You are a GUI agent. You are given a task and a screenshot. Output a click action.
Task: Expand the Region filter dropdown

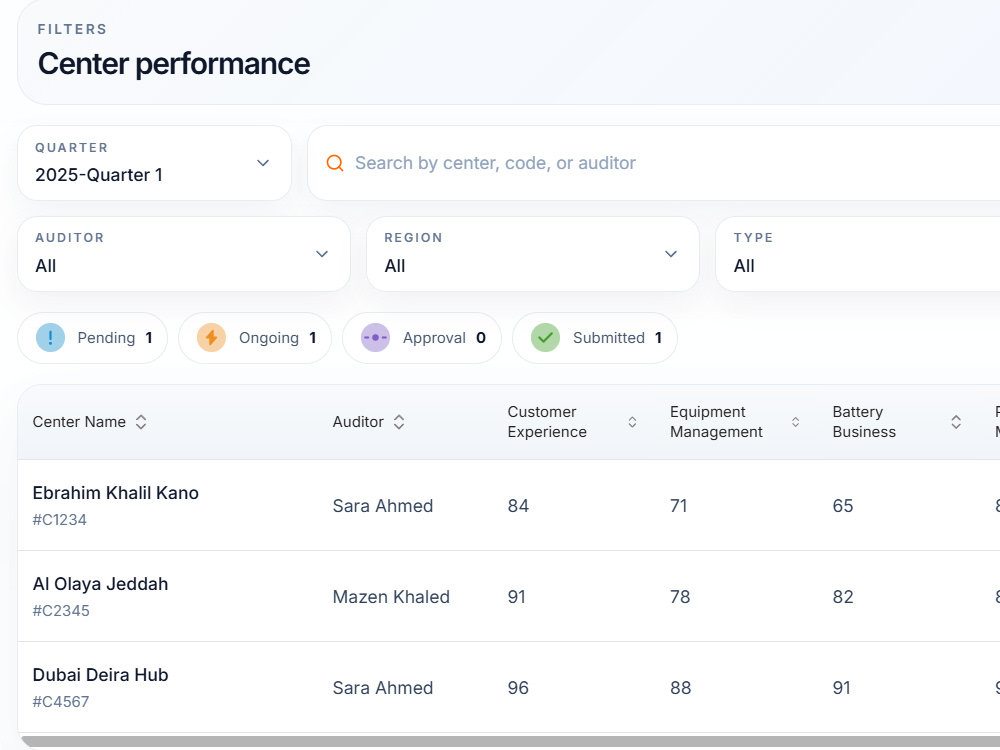coord(533,254)
